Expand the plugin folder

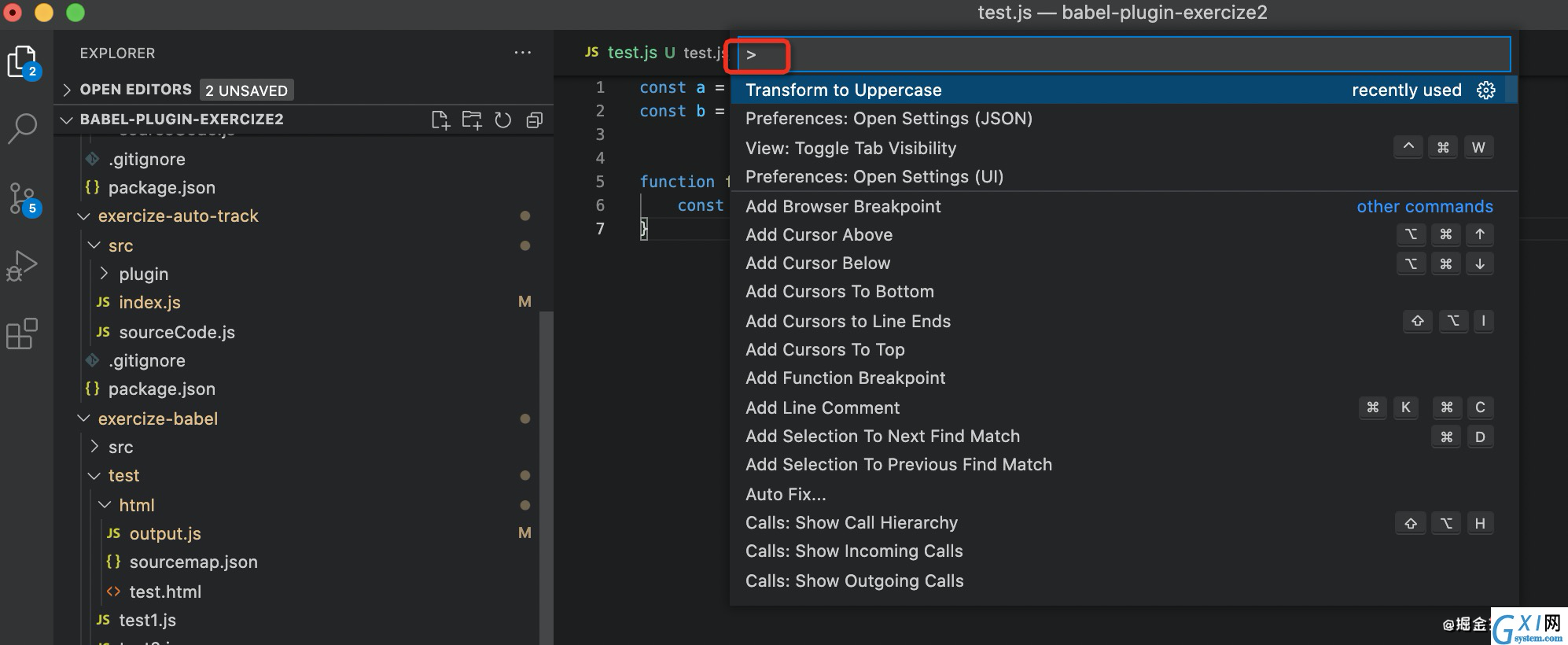pyautogui.click(x=104, y=274)
